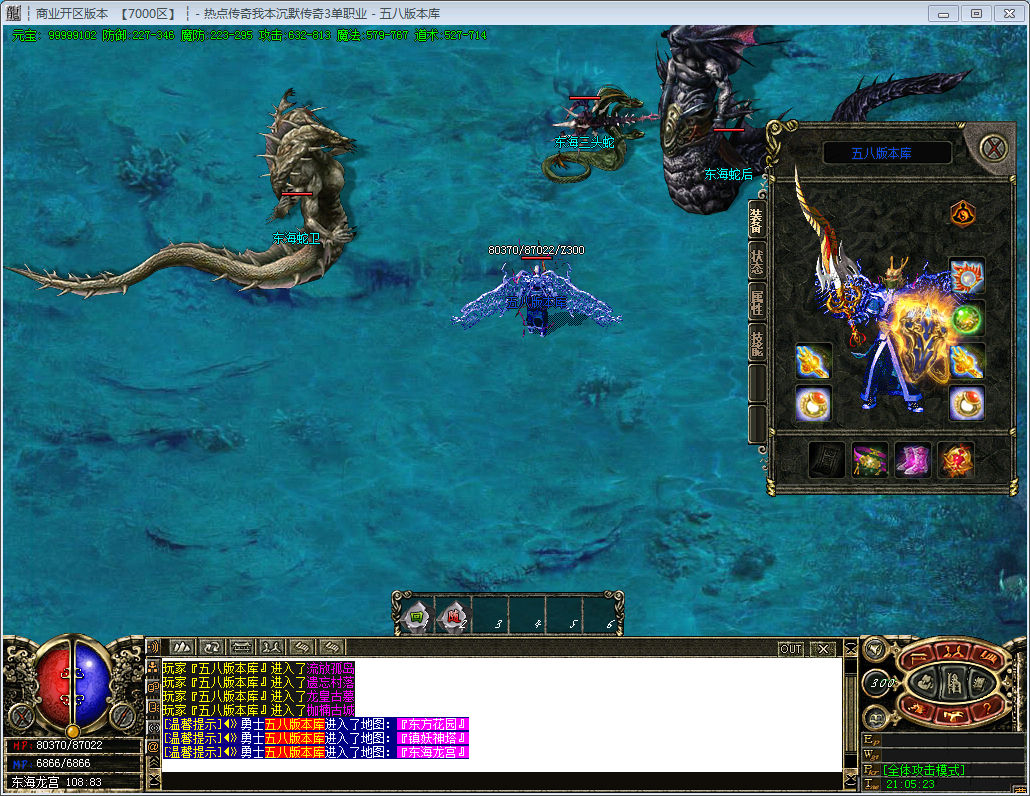The image size is (1030, 796).
Task: Click the left X orb below HP globe
Action: pyautogui.click(x=21, y=716)
